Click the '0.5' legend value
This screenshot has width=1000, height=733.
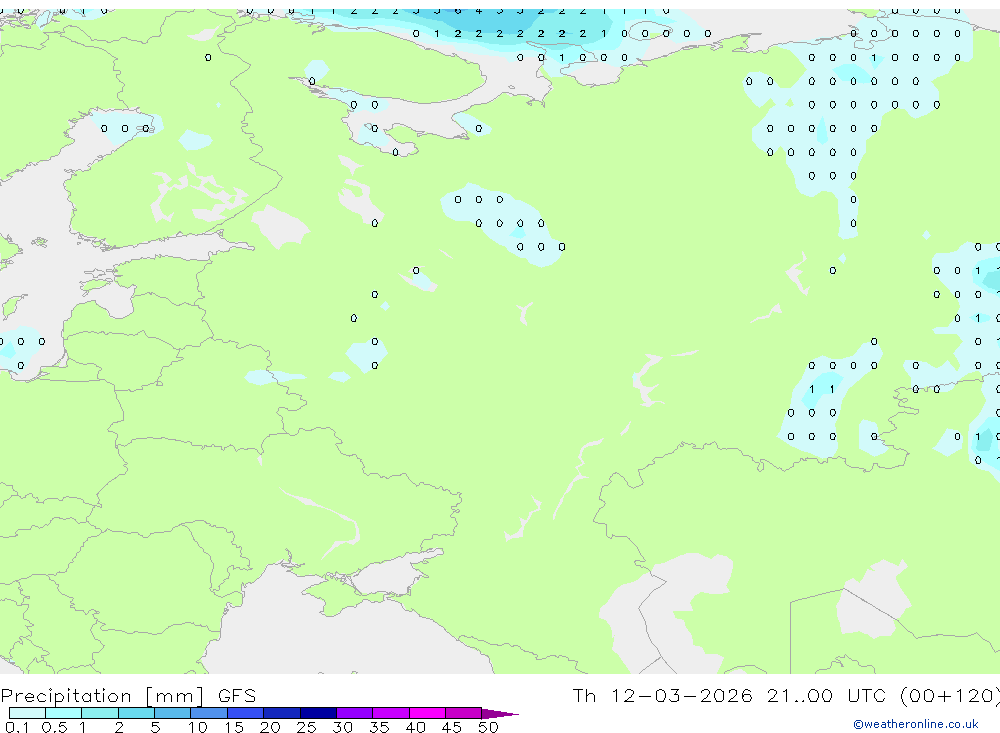click(54, 727)
